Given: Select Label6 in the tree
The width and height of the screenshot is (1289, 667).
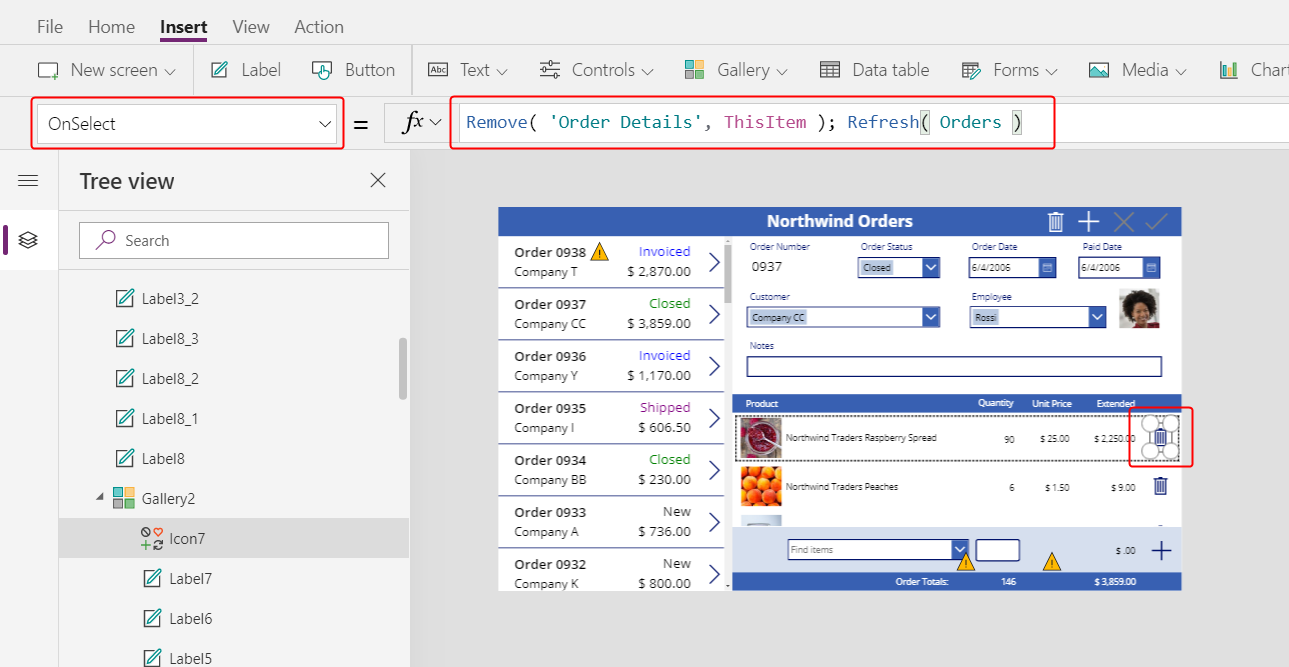Looking at the screenshot, I should click(x=190, y=619).
